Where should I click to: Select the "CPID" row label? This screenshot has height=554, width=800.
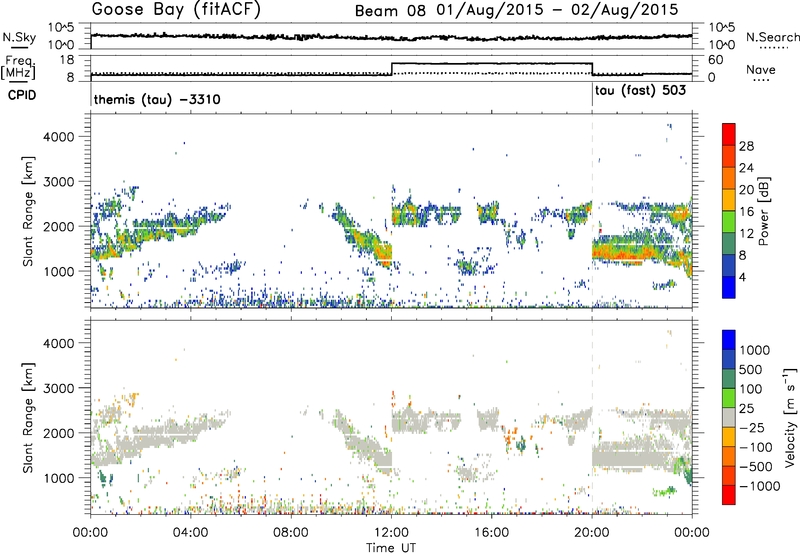tap(22, 95)
